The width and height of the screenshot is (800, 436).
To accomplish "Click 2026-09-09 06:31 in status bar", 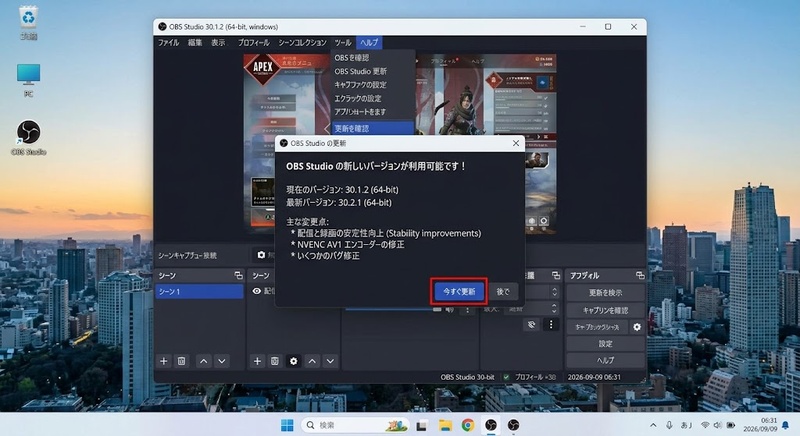I will pyautogui.click(x=594, y=377).
